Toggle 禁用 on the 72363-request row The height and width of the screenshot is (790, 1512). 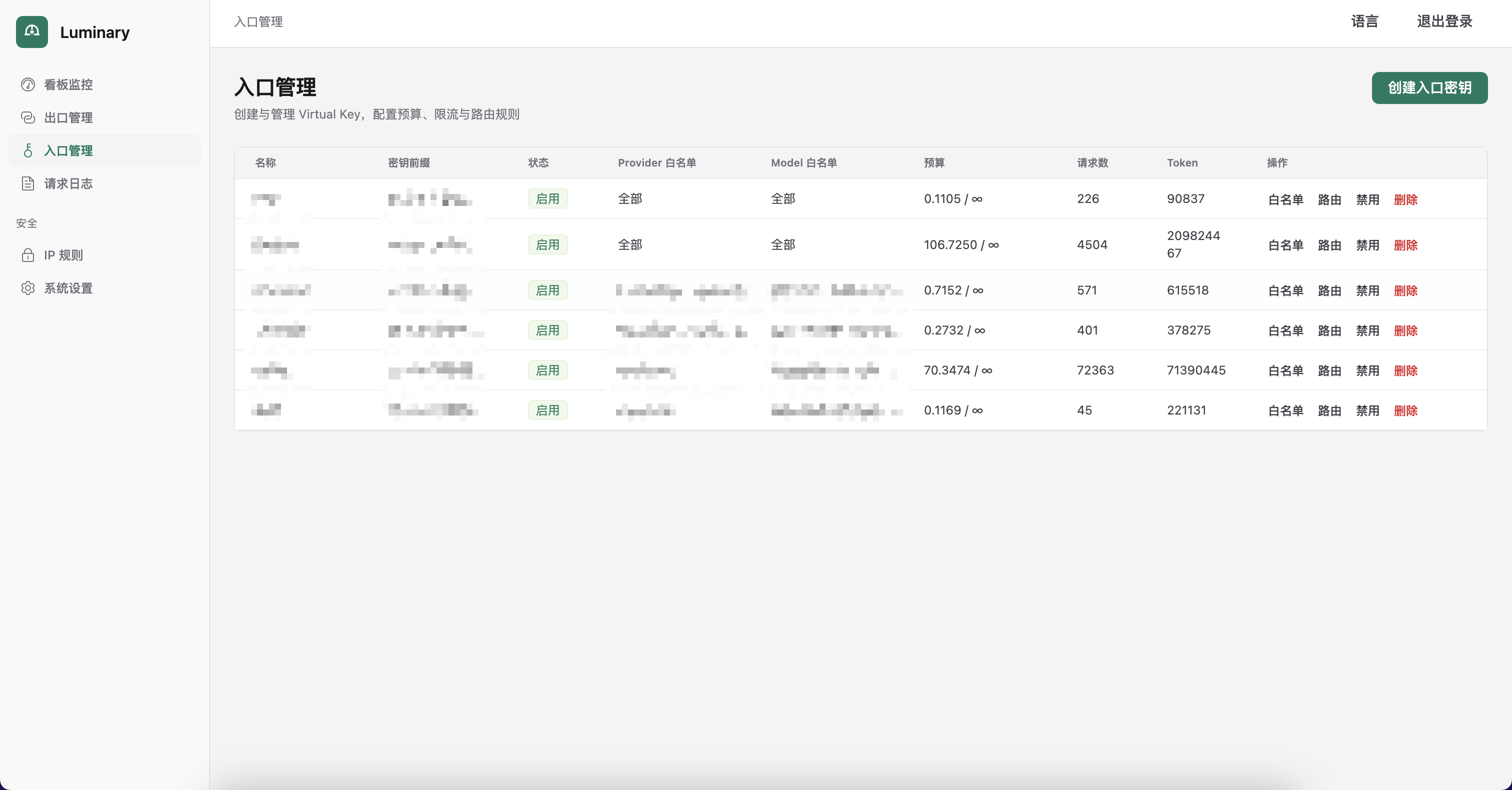coord(1367,371)
